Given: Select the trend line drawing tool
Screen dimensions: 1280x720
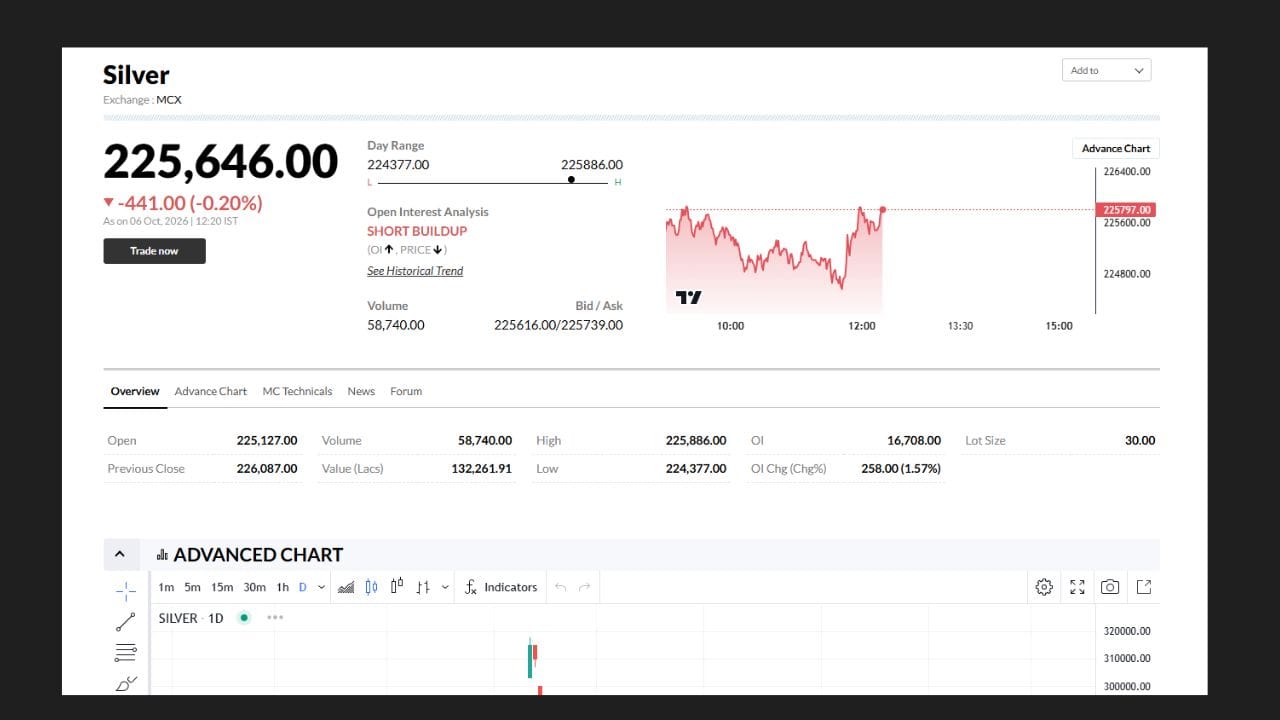Looking at the screenshot, I should coord(126,622).
